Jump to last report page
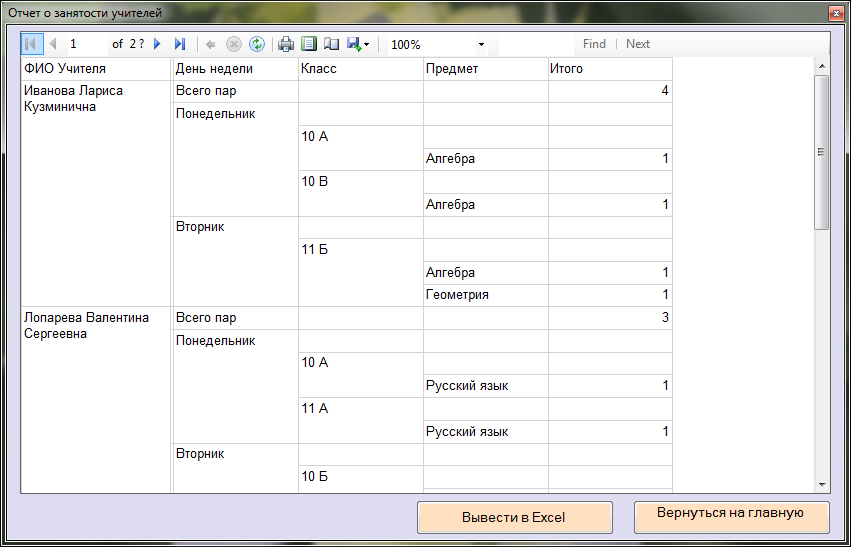 [x=180, y=44]
